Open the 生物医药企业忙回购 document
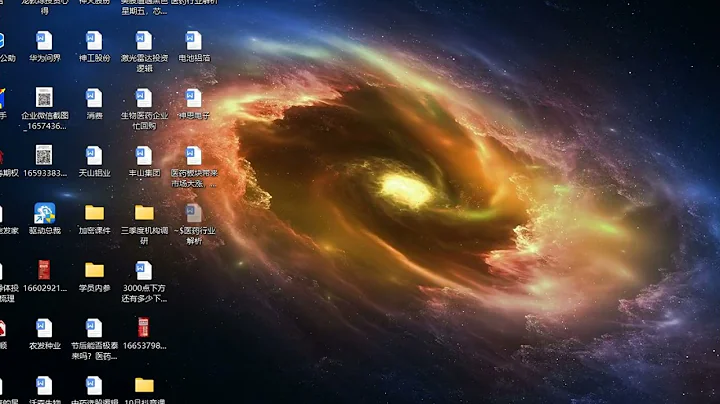The width and height of the screenshot is (720, 404). pyautogui.click(x=144, y=99)
